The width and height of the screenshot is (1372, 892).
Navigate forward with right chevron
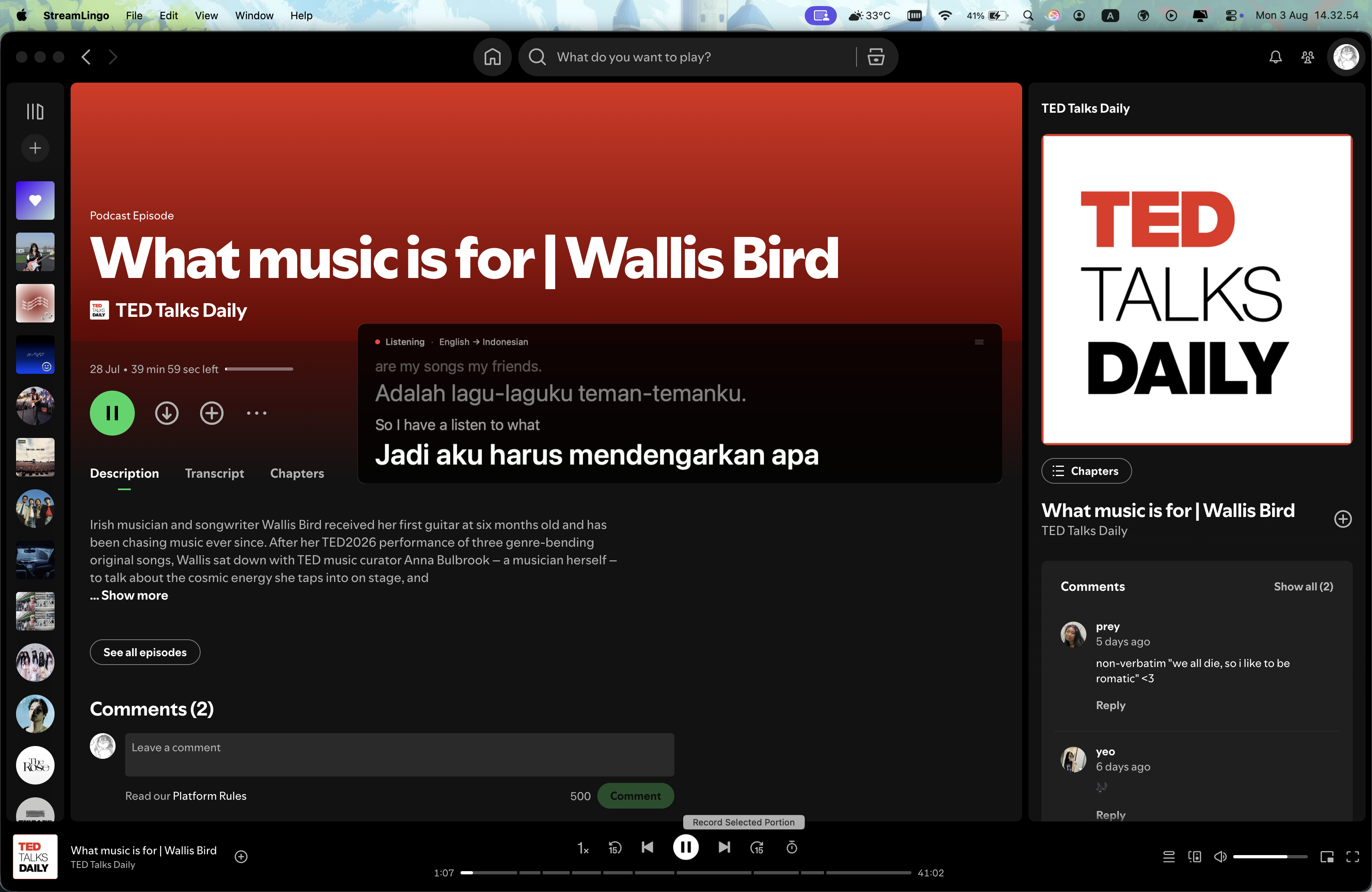113,57
